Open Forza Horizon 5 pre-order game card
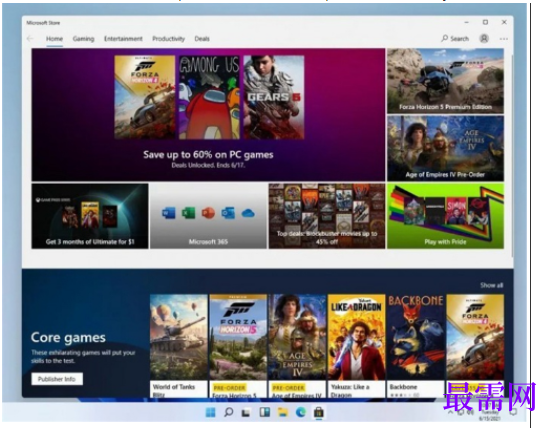The image size is (555, 428). [238, 346]
